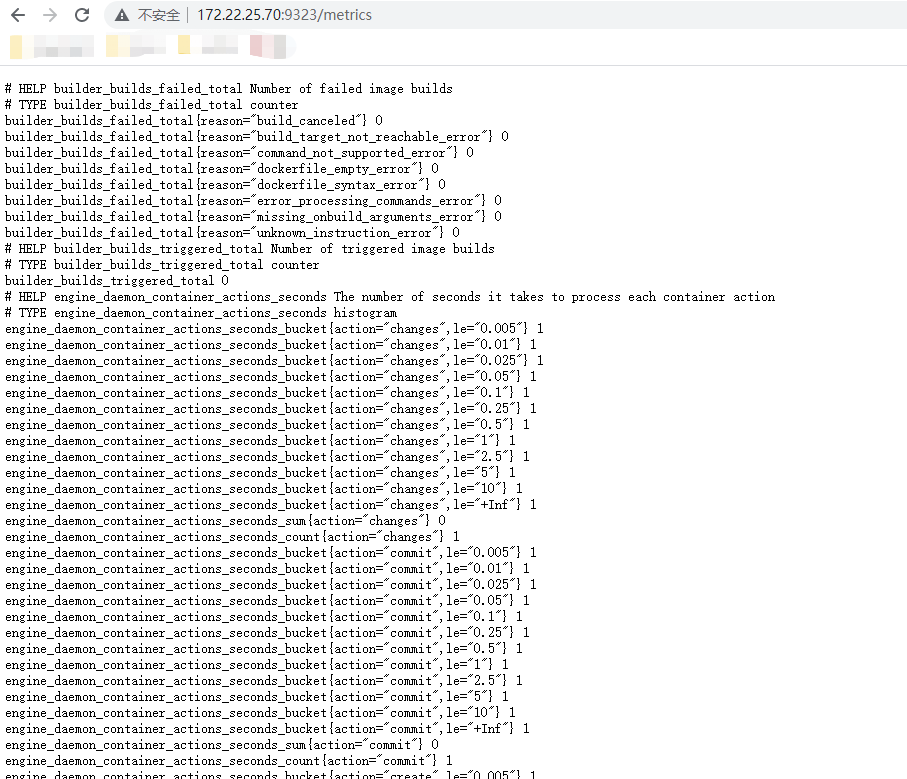This screenshot has width=907, height=779.
Task: Click the browser back arrow
Action: [18, 15]
